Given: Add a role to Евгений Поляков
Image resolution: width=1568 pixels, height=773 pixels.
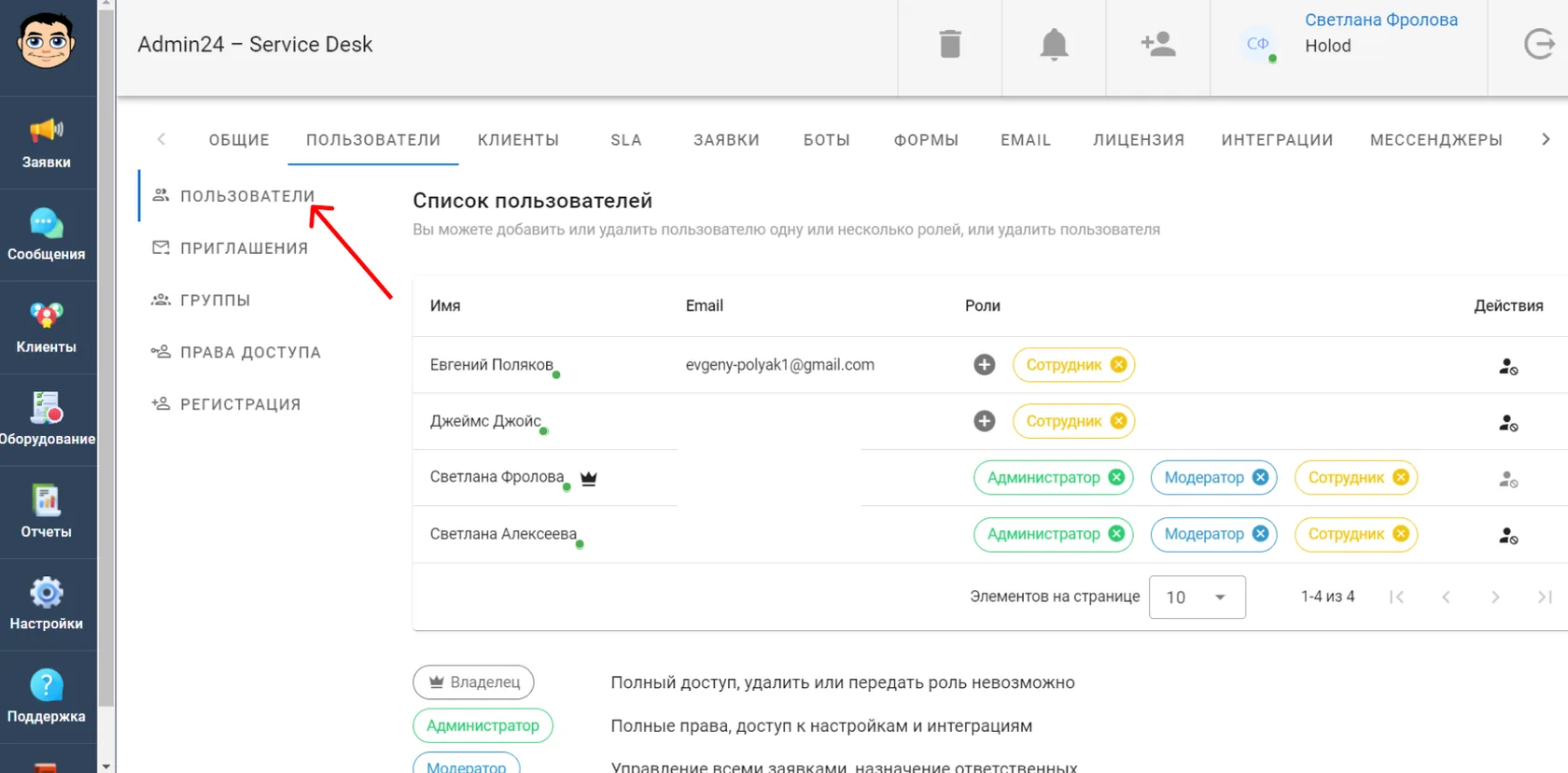Looking at the screenshot, I should [985, 365].
